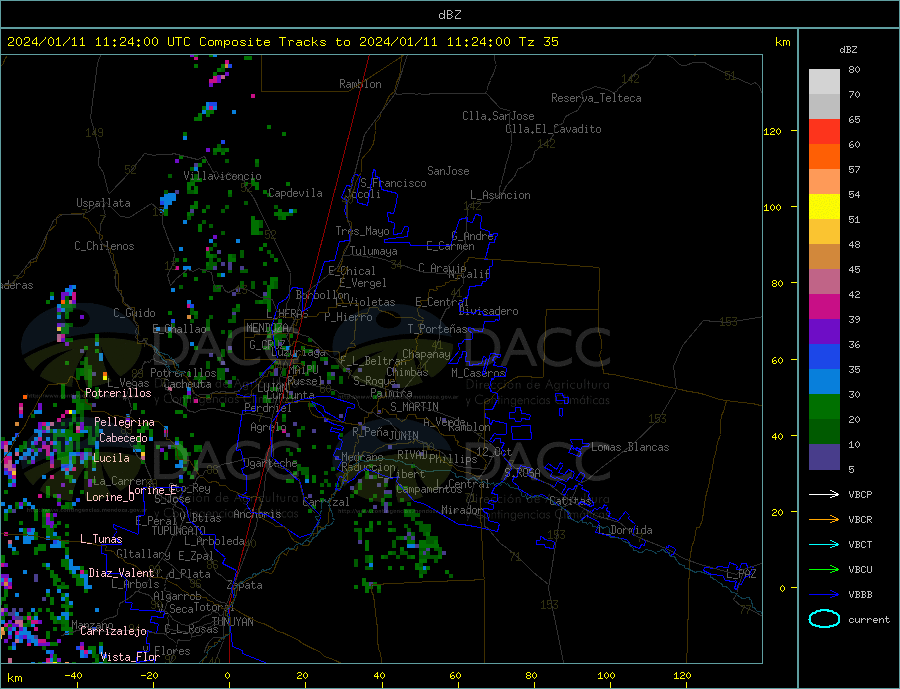Click the white VBCP arrow icon
The height and width of the screenshot is (689, 900).
point(824,494)
